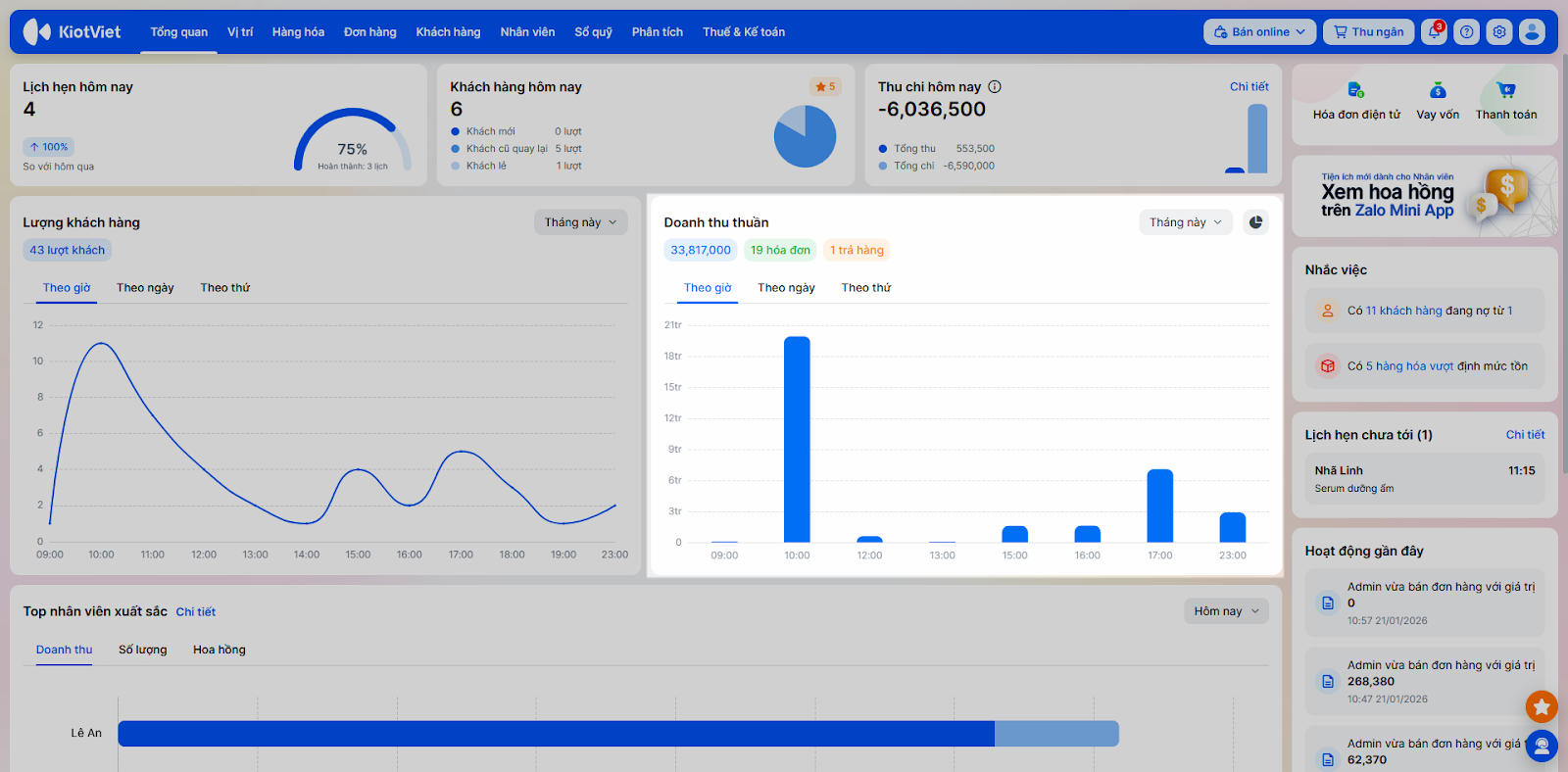This screenshot has height=772, width=1568.
Task: Click the 10:00 revenue bar
Action: point(797,440)
